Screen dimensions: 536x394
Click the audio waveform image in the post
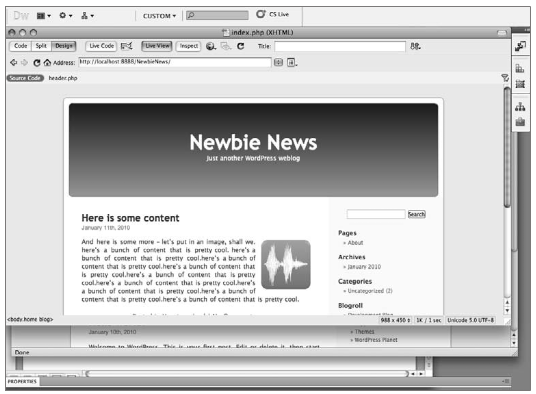(286, 264)
